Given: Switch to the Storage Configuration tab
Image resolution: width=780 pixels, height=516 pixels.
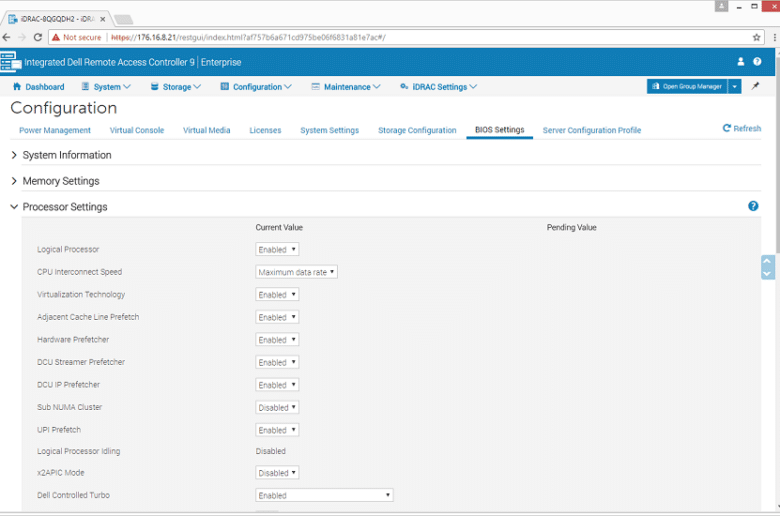Looking at the screenshot, I should pos(417,130).
